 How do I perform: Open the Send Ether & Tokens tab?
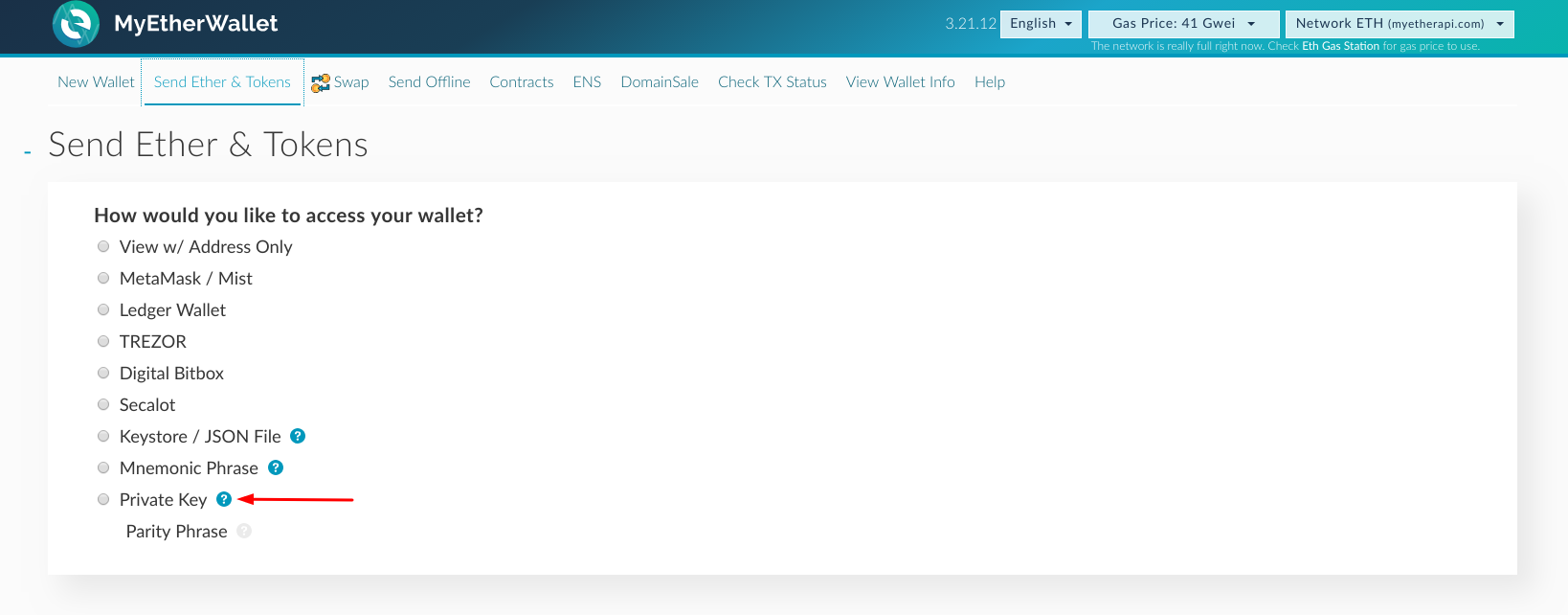[x=222, y=82]
